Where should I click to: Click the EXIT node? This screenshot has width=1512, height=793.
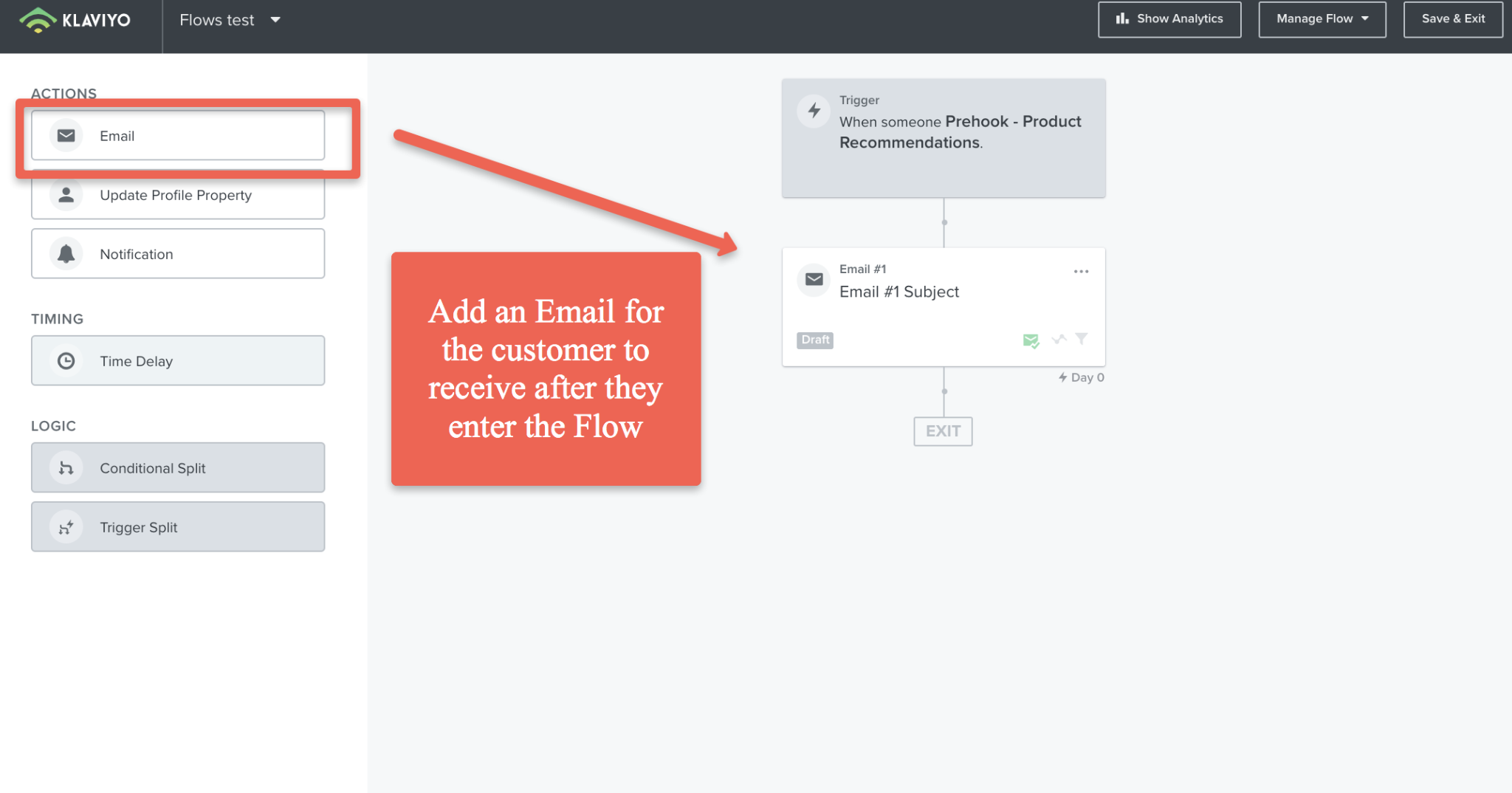point(943,431)
